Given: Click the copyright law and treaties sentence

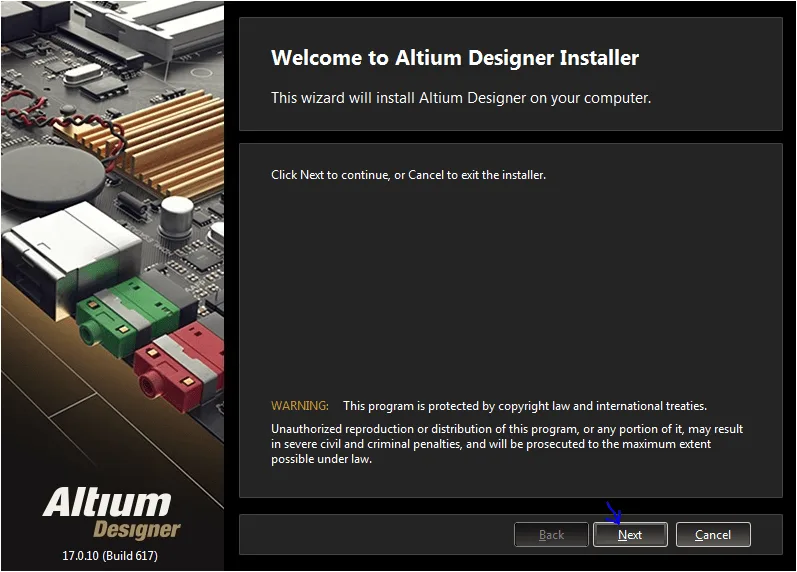Looking at the screenshot, I should (525, 406).
